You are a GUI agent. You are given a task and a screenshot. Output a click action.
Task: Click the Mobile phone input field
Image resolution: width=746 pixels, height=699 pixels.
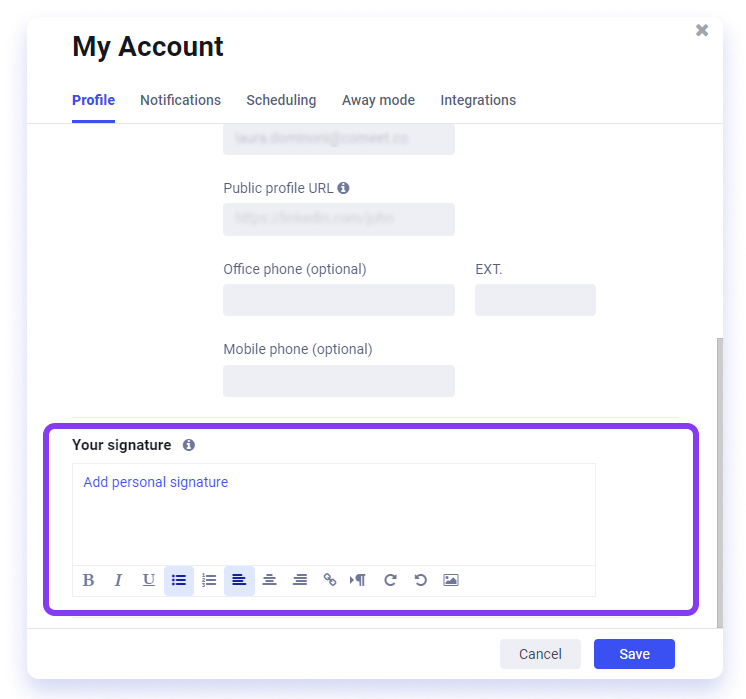pos(339,381)
